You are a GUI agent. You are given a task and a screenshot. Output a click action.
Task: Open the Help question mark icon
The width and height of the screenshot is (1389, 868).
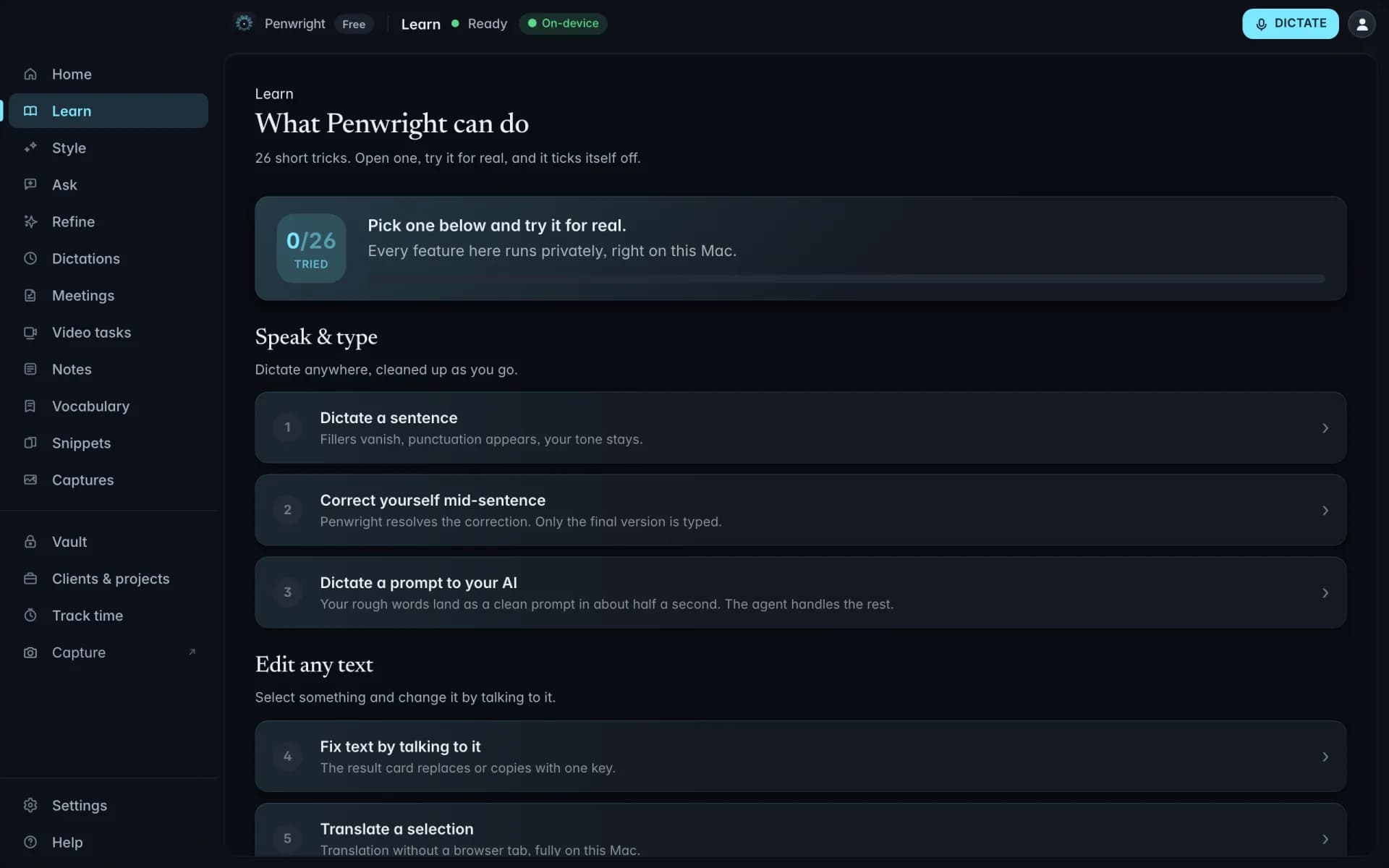click(30, 842)
